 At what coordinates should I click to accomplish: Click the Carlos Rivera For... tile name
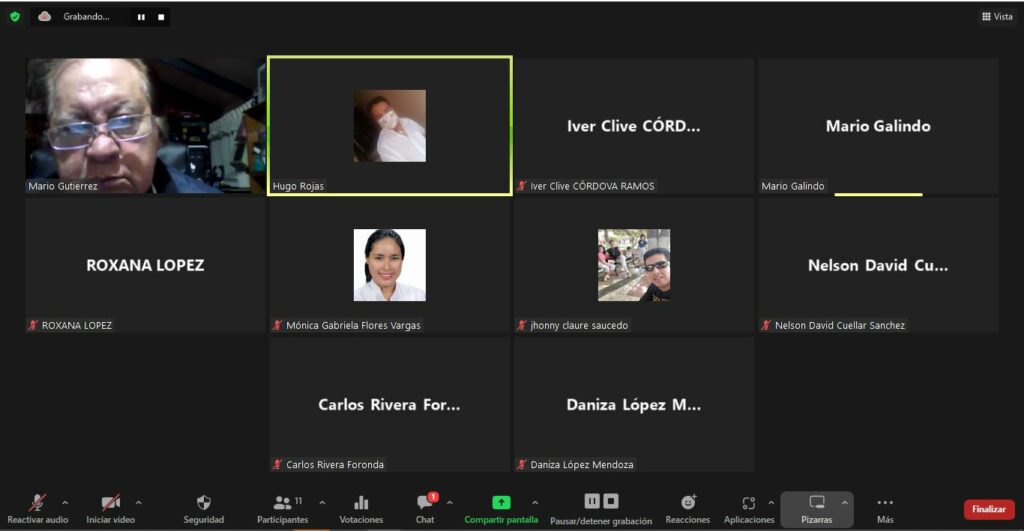click(389, 405)
